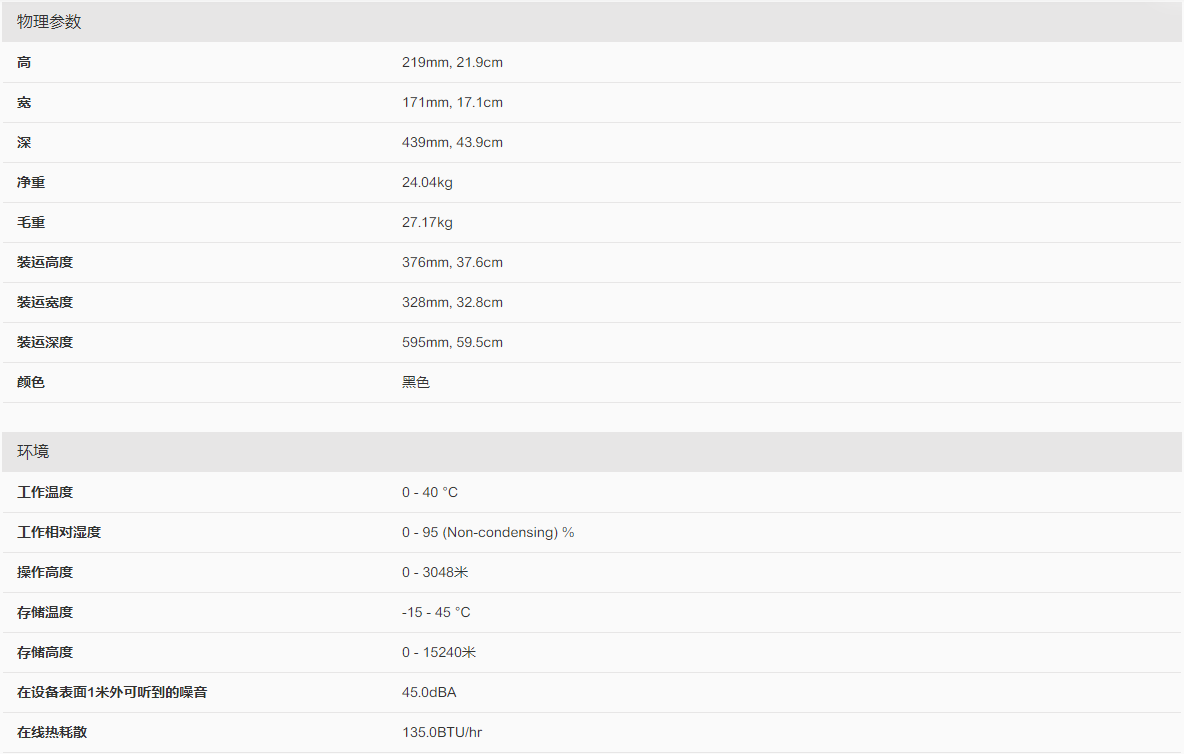Click the 物理参数 section header
The image size is (1184, 754).
click(x=49, y=22)
